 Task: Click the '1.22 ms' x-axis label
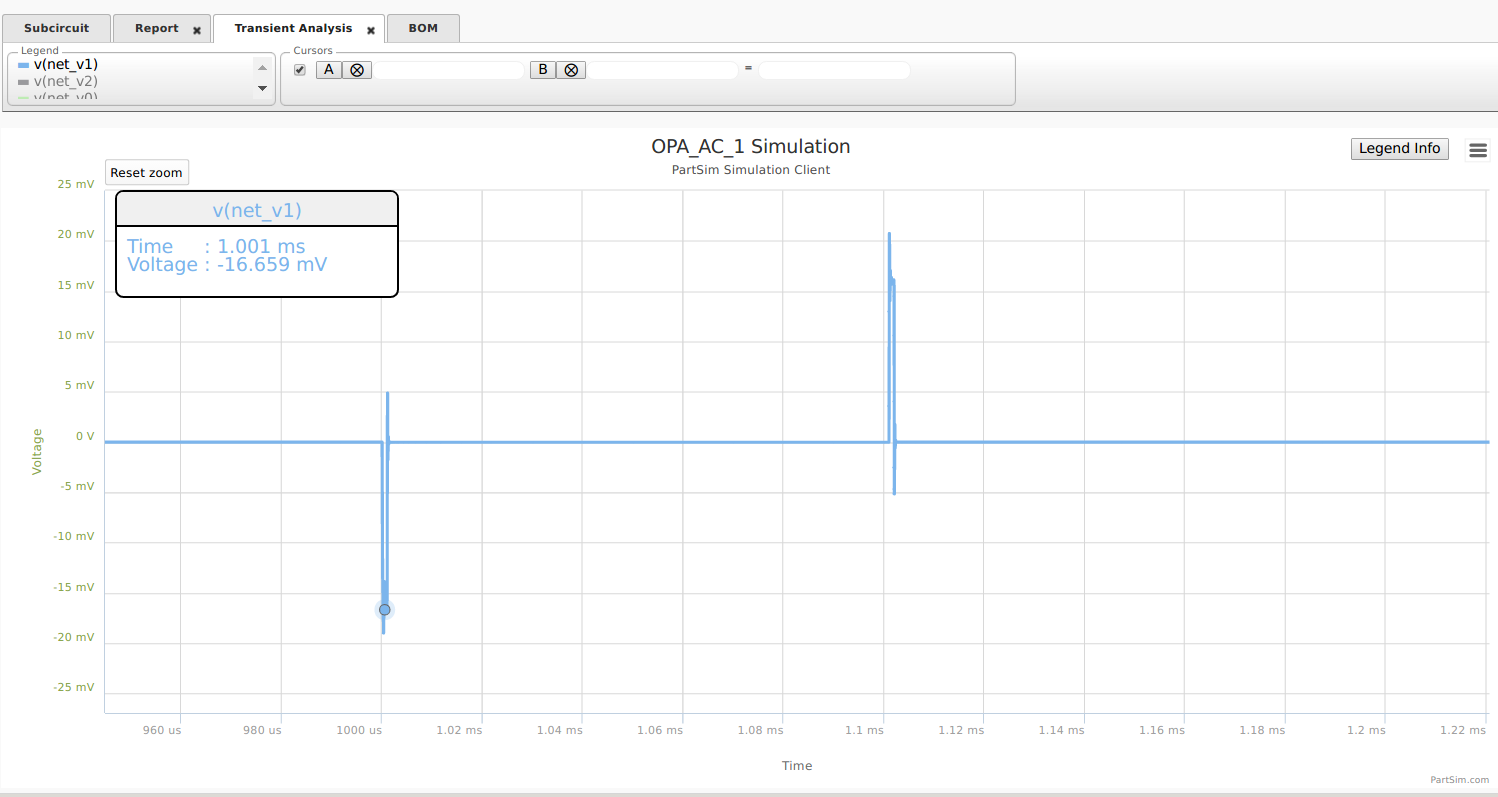pyautogui.click(x=1463, y=731)
